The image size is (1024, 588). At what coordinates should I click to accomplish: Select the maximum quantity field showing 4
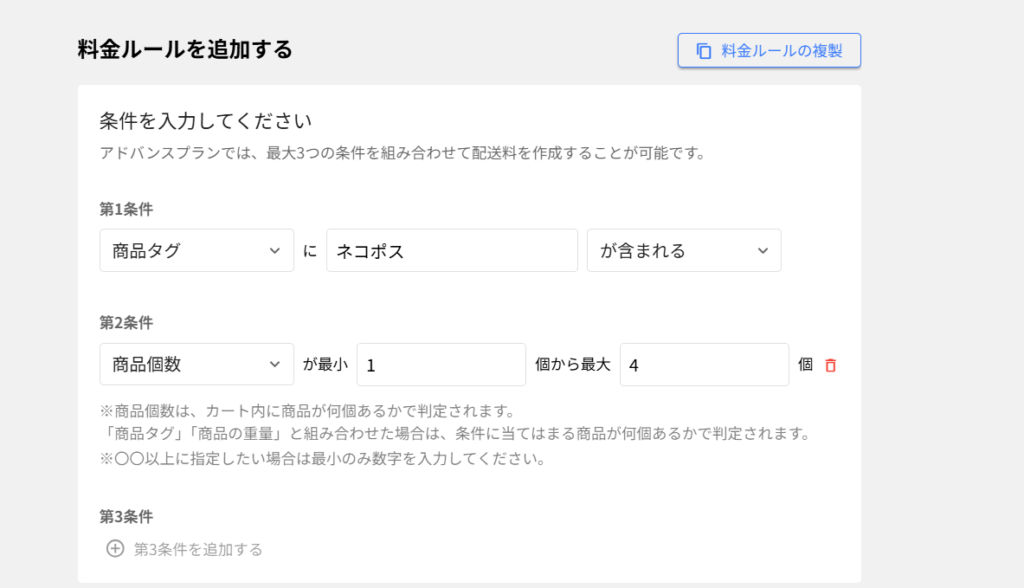[704, 365]
